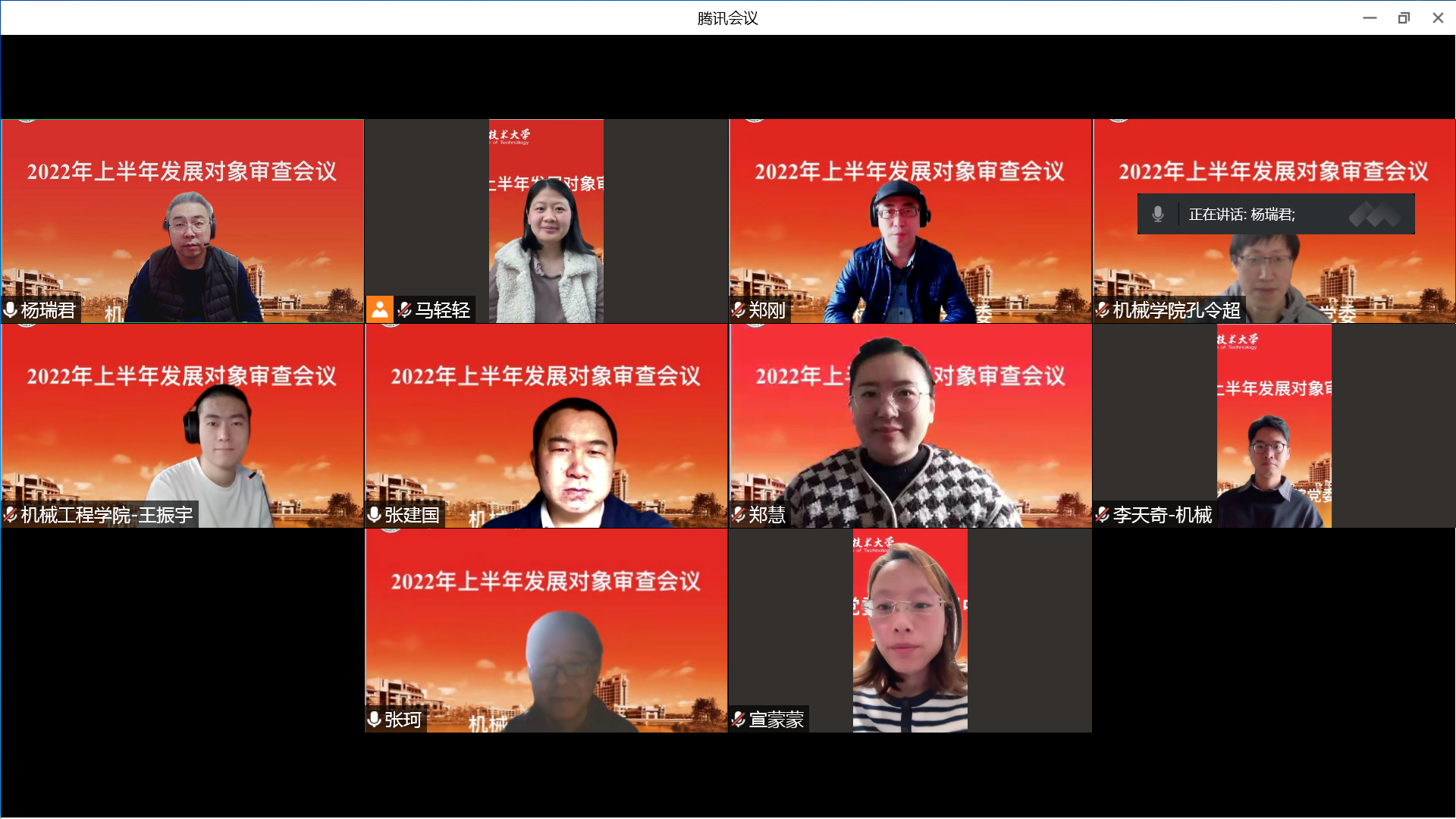Click muted mic icon beside 郑刚

click(x=738, y=309)
